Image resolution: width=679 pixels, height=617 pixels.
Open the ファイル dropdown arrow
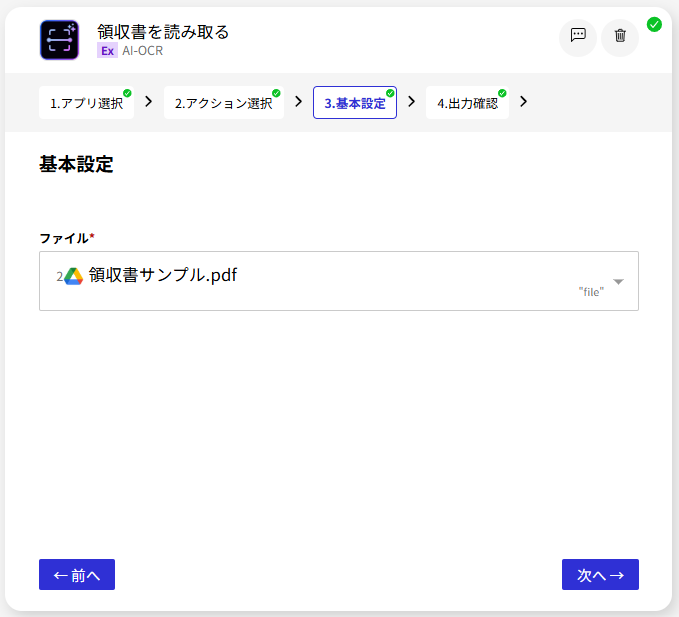[x=618, y=281]
